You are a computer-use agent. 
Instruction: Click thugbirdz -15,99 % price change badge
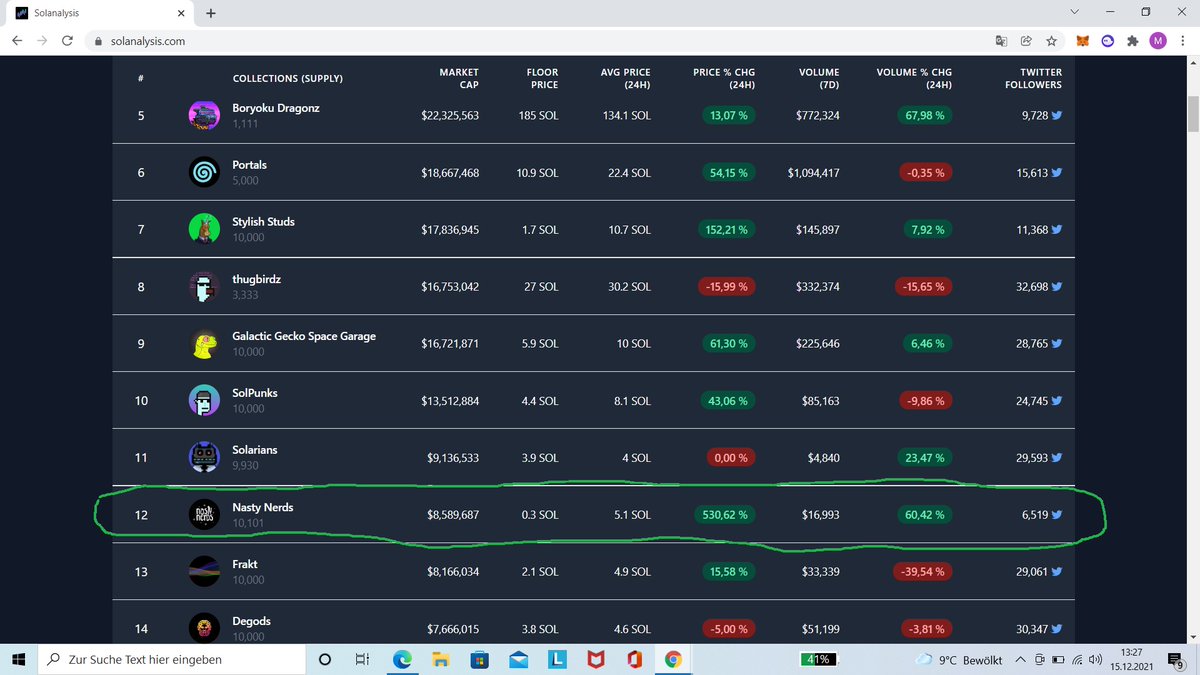(x=727, y=287)
